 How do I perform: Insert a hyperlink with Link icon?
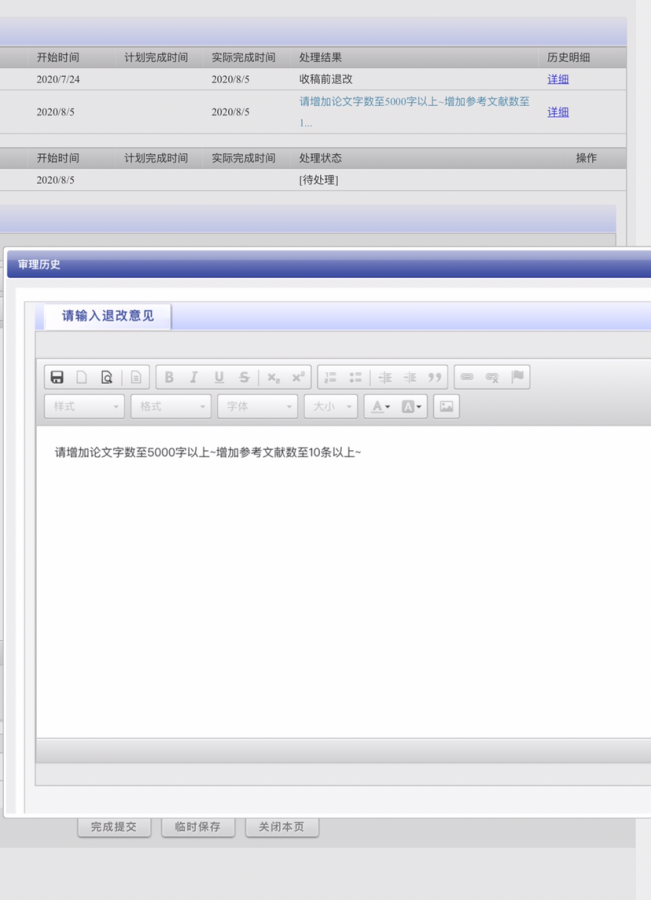coord(467,377)
